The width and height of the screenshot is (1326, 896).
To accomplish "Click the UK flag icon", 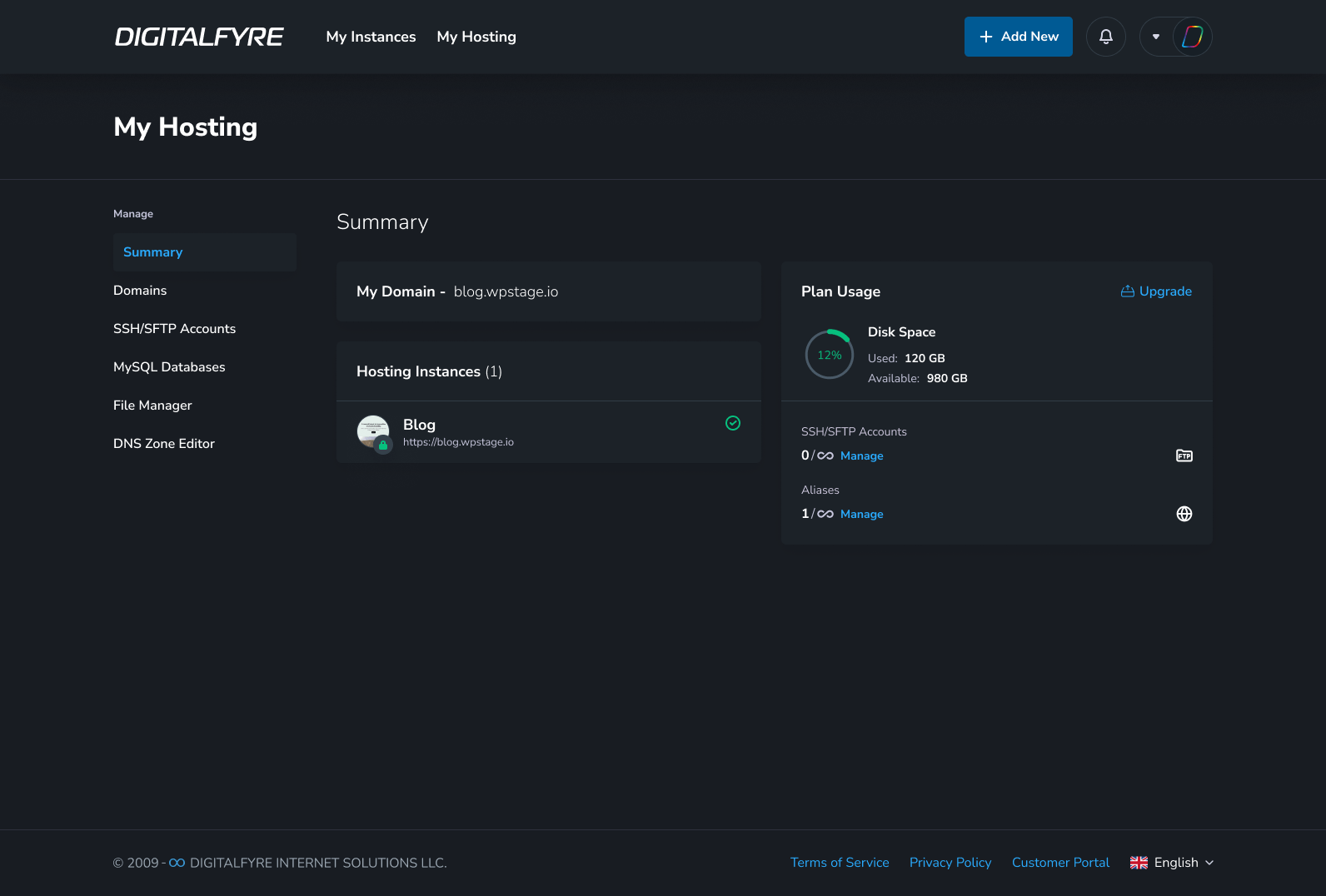I will coord(1139,863).
